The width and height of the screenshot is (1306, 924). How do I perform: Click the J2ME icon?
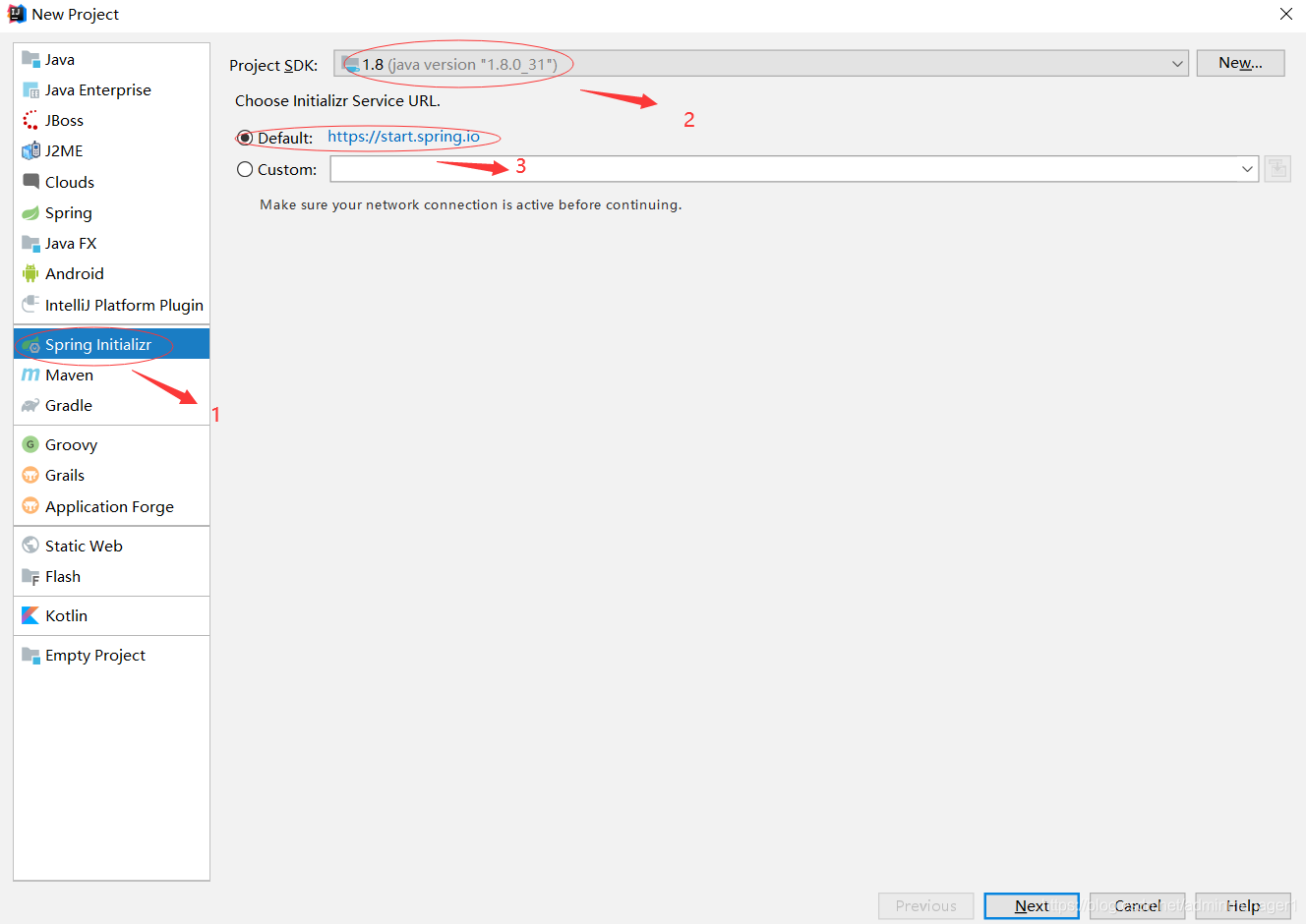coord(30,150)
